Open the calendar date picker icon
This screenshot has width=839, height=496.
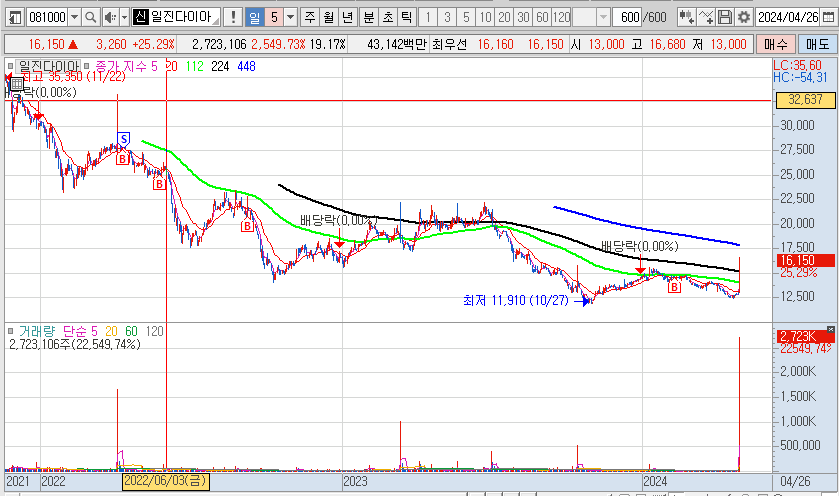(x=828, y=18)
